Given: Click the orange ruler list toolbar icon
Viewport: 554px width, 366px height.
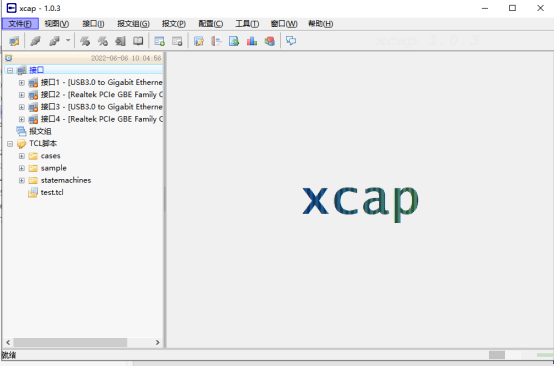Looking at the screenshot, I should coord(216,41).
